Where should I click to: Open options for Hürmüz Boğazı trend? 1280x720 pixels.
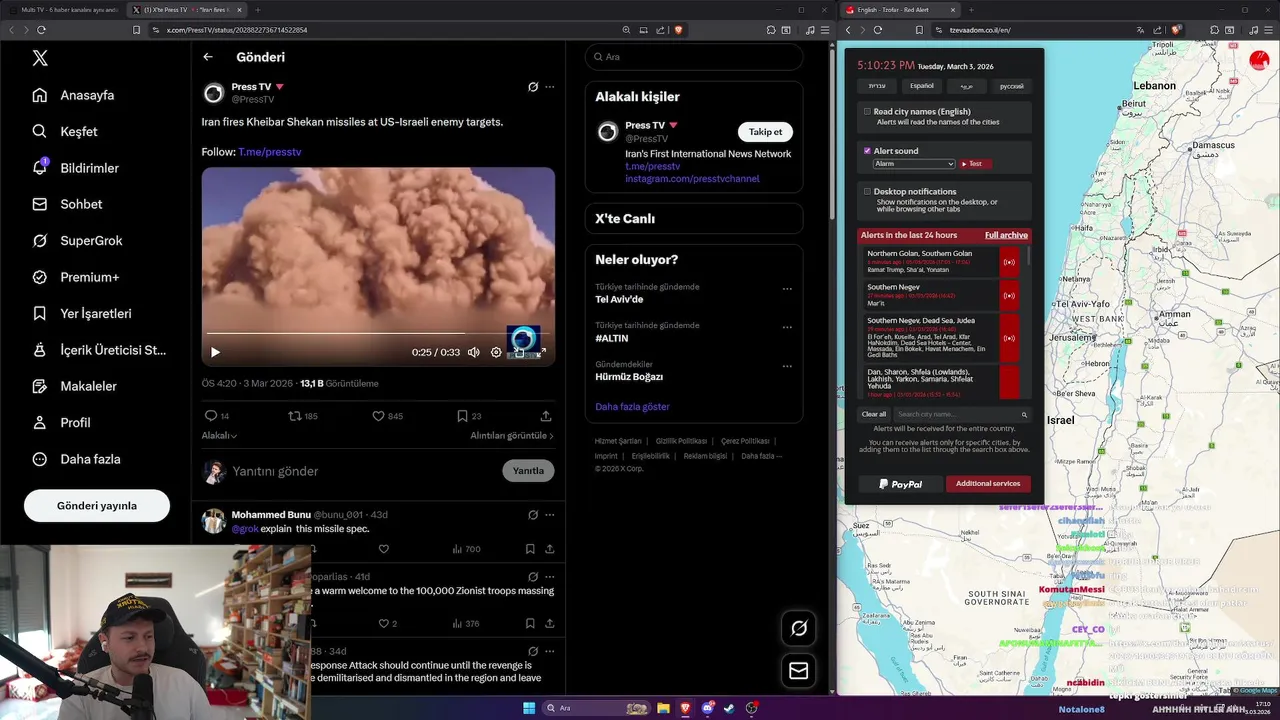coord(787,366)
